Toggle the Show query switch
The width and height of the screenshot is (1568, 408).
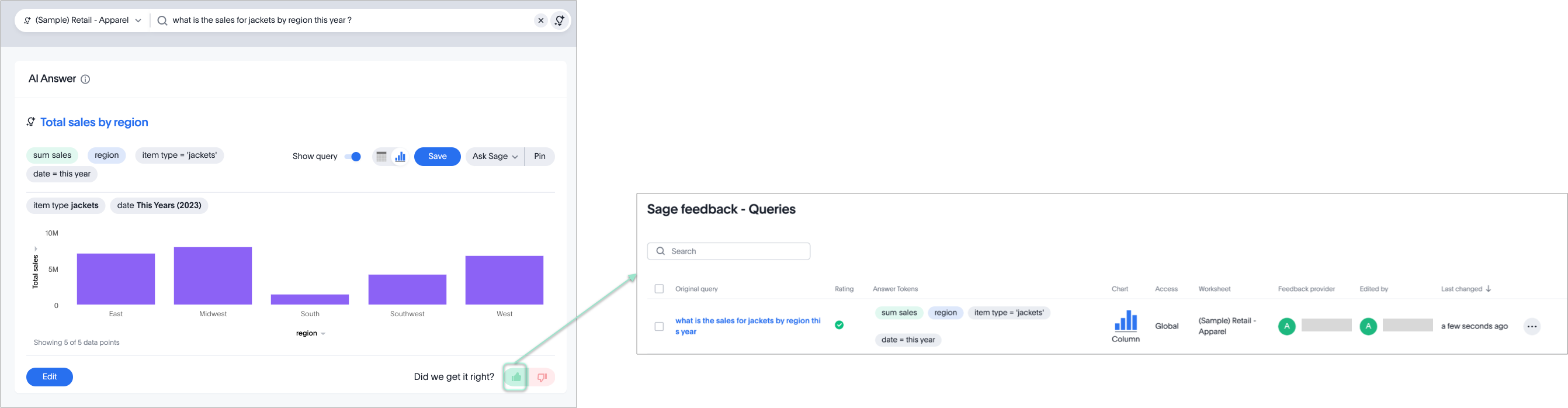352,157
